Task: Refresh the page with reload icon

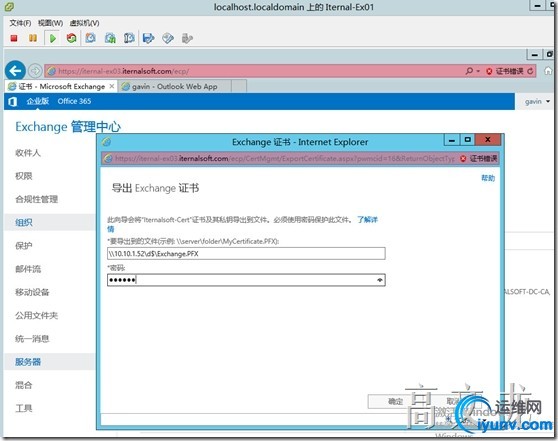Action: [x=530, y=71]
